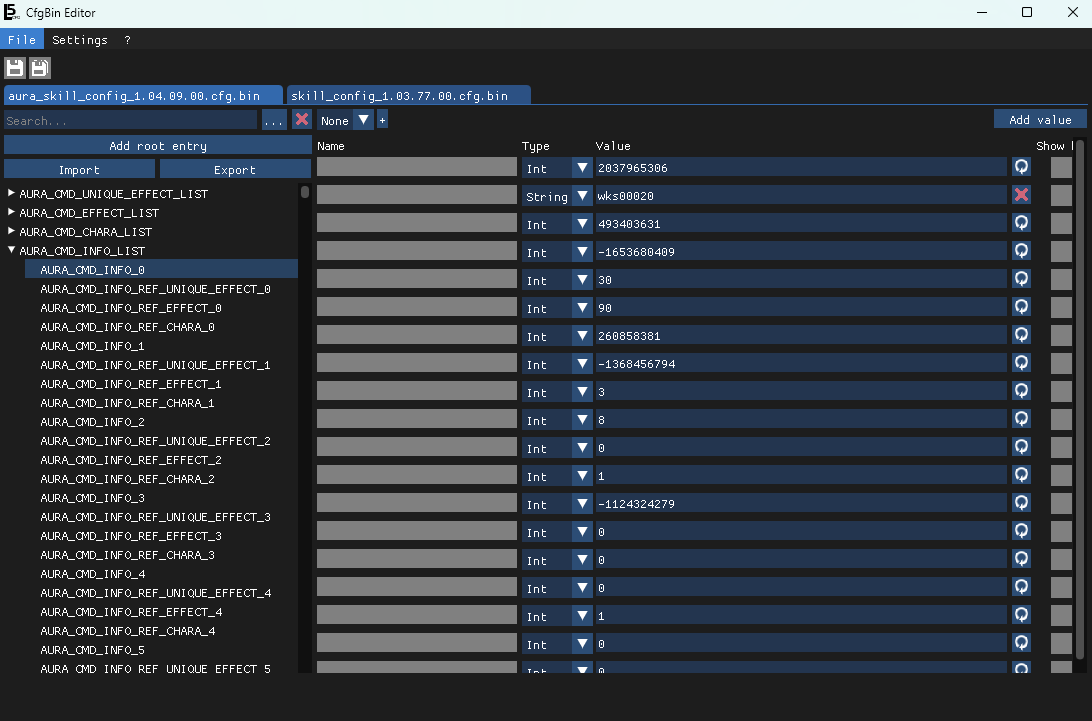Click the Add root entry button

(x=157, y=146)
